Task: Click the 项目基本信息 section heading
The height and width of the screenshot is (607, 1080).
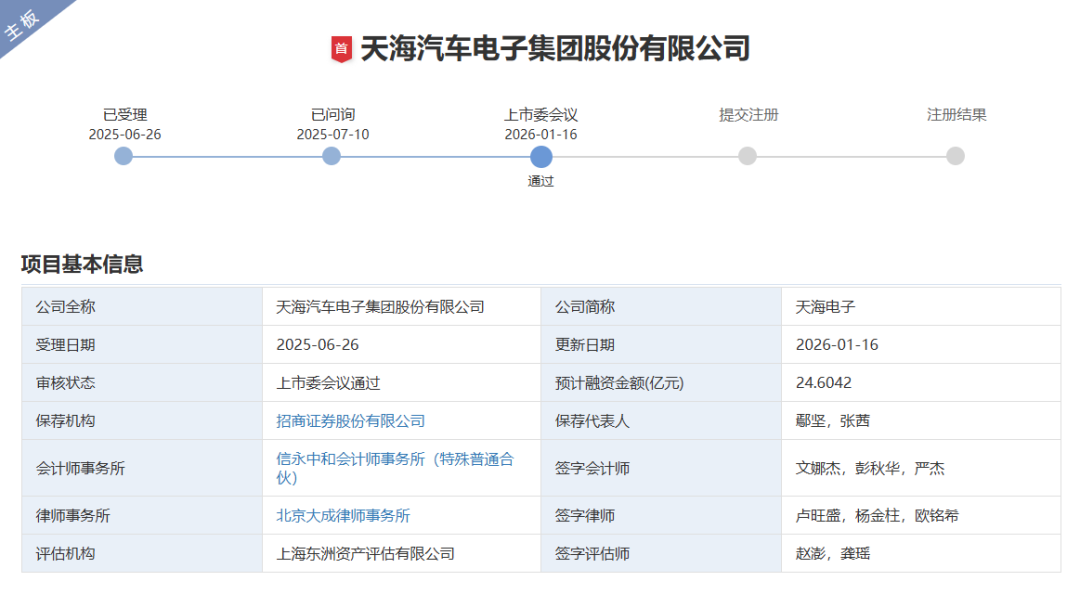Action: click(x=82, y=264)
